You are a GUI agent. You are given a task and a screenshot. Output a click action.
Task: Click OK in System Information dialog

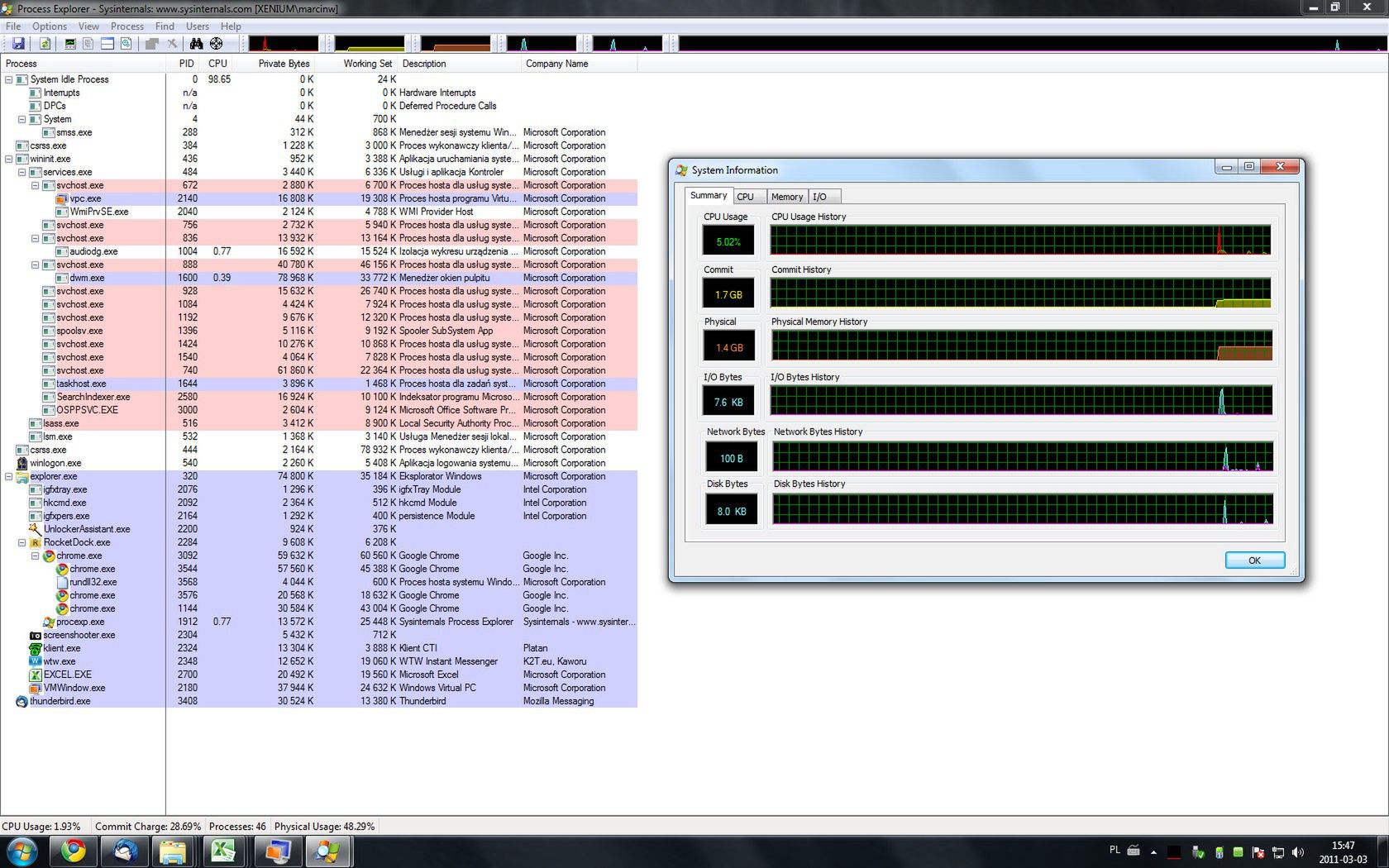[x=1254, y=560]
